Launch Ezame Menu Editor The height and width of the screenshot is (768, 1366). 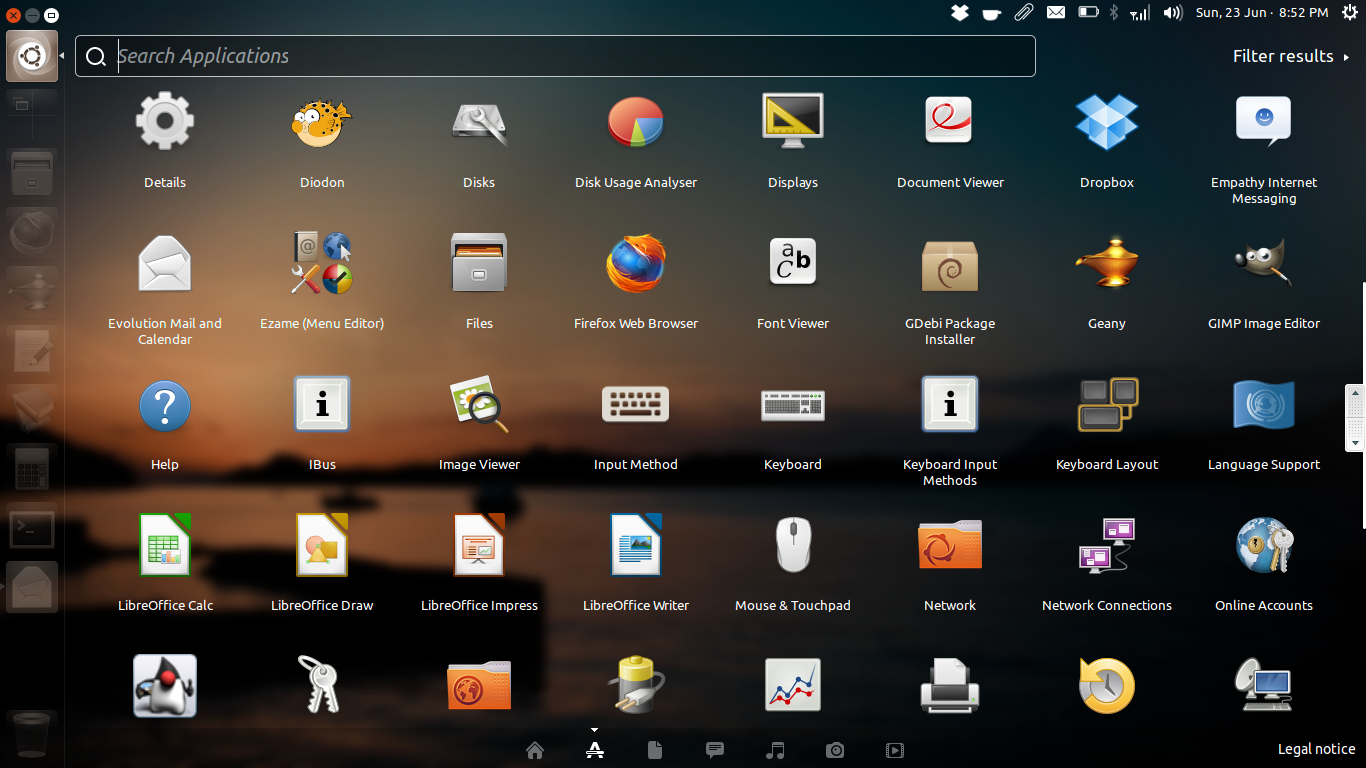pos(322,263)
